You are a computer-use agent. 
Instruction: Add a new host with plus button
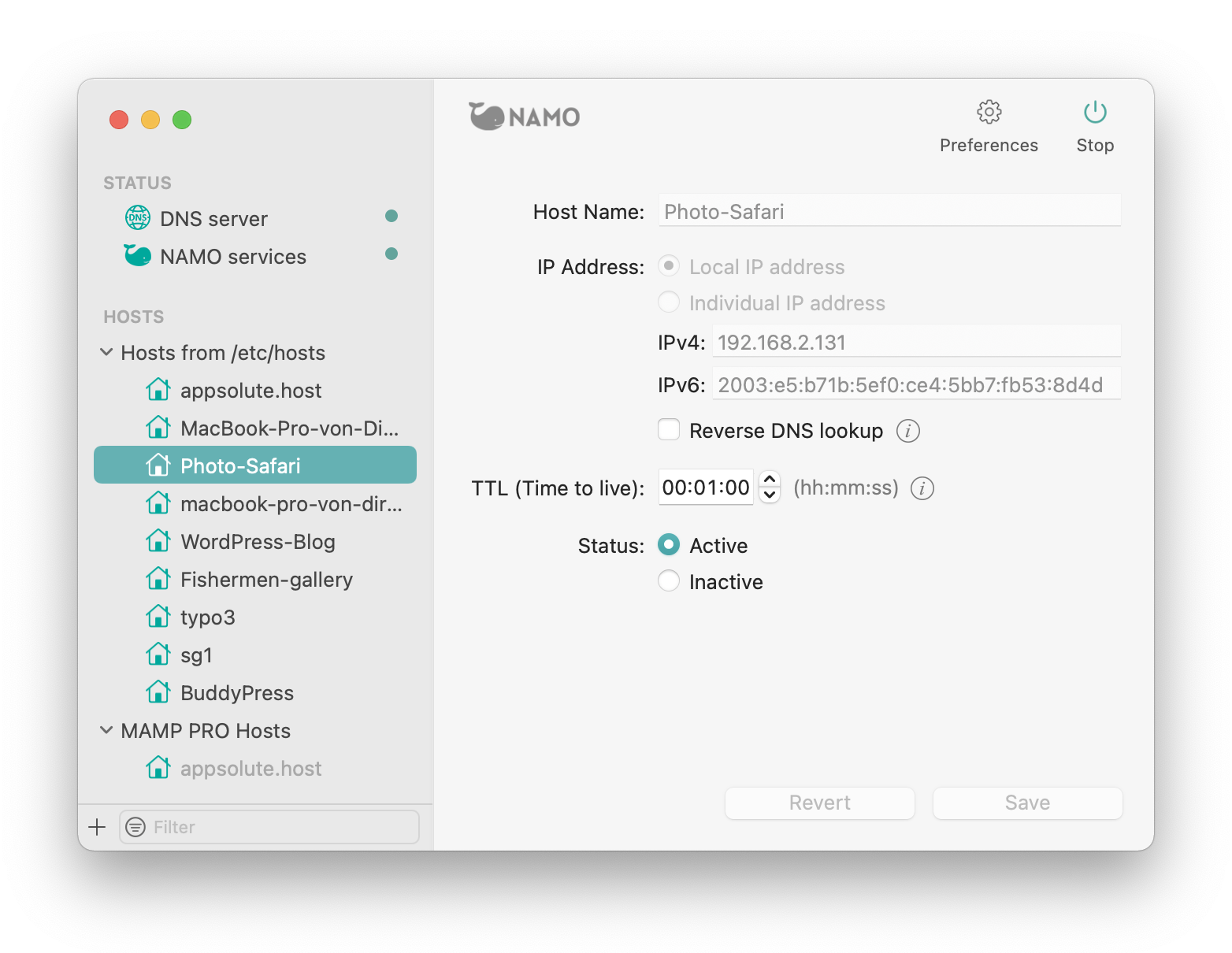tap(97, 827)
